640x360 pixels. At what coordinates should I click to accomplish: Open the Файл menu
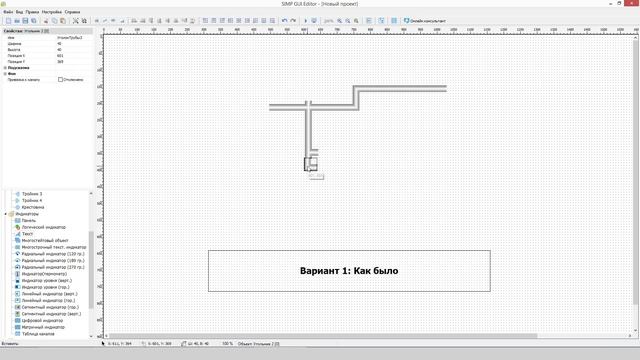pos(8,12)
